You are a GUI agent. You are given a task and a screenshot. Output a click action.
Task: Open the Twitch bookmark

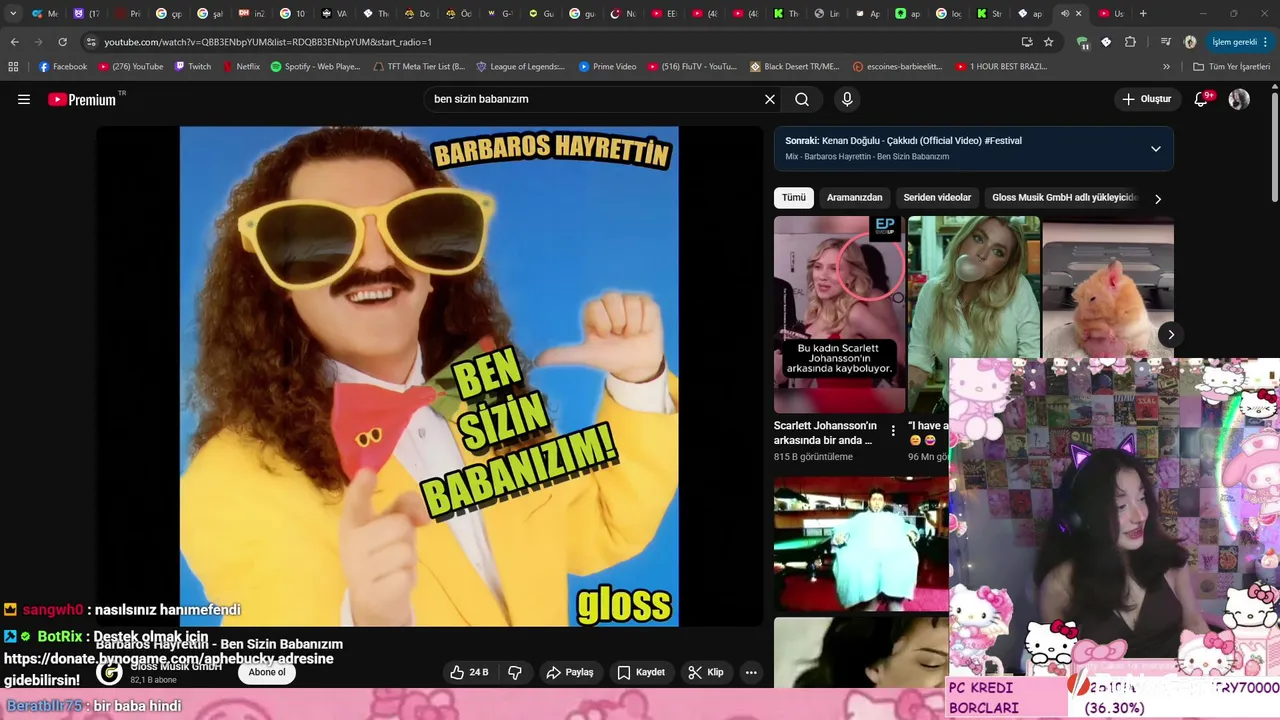(193, 67)
